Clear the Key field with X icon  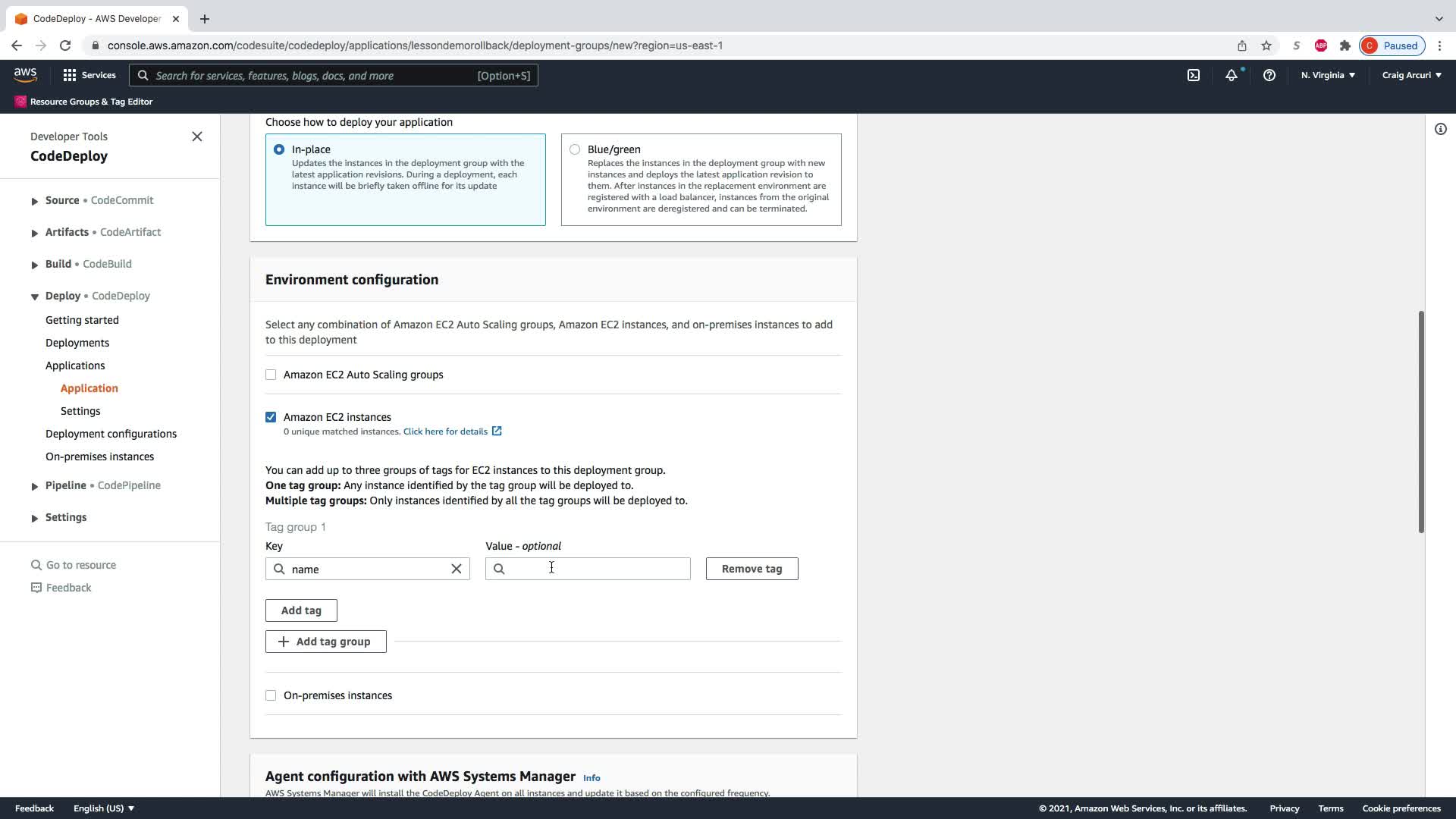tap(457, 569)
